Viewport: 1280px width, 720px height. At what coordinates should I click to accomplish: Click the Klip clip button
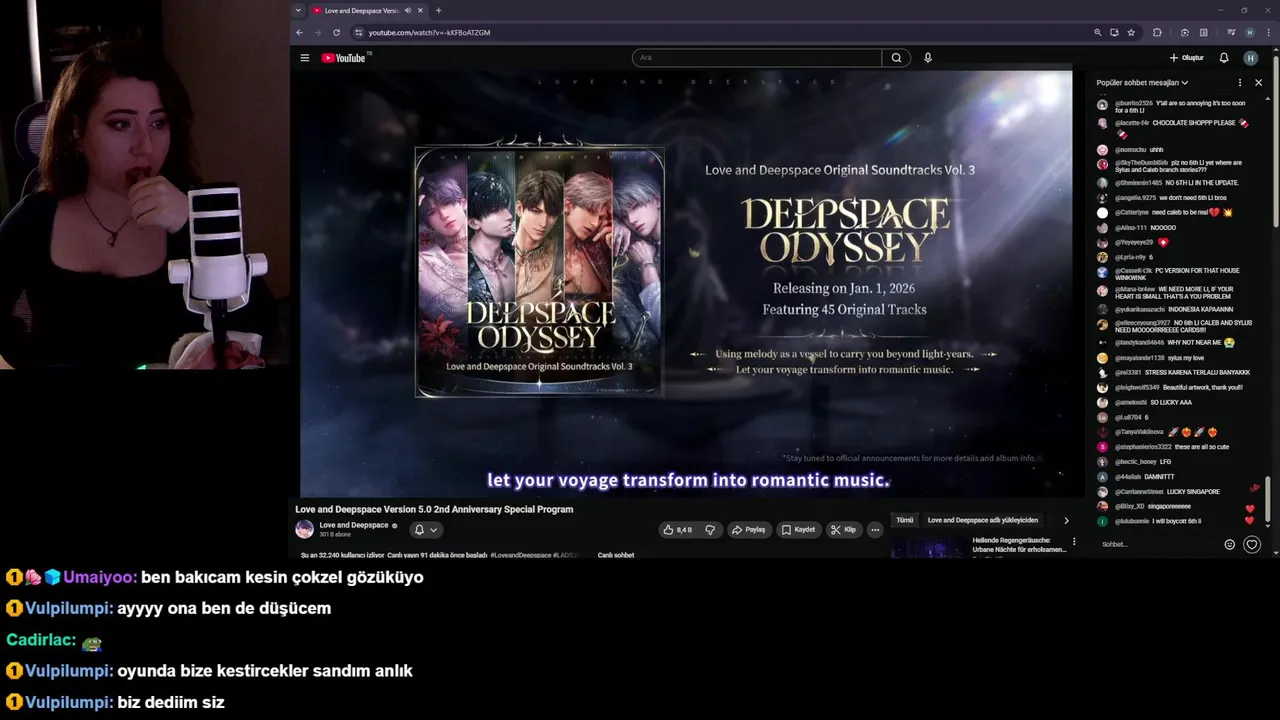coord(844,530)
